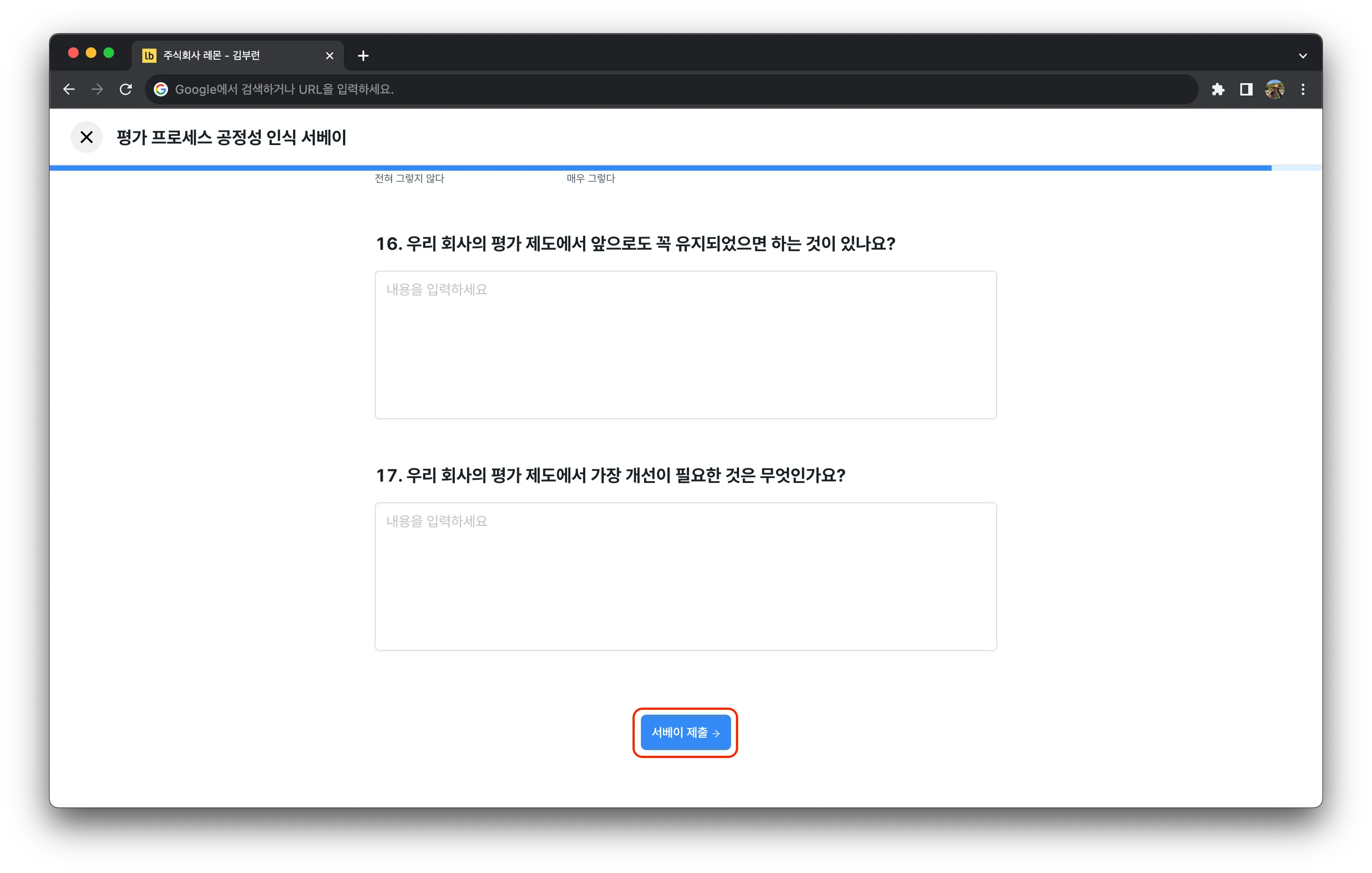The image size is (1372, 873).
Task: Click the Google icon in address bar
Action: click(161, 89)
